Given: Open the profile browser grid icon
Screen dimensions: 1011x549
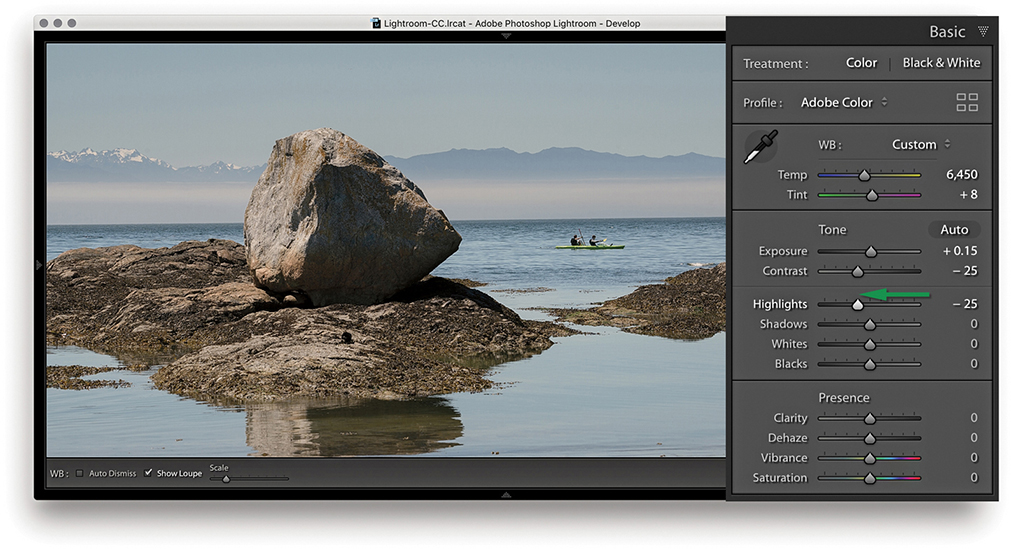Looking at the screenshot, I should click(x=966, y=102).
